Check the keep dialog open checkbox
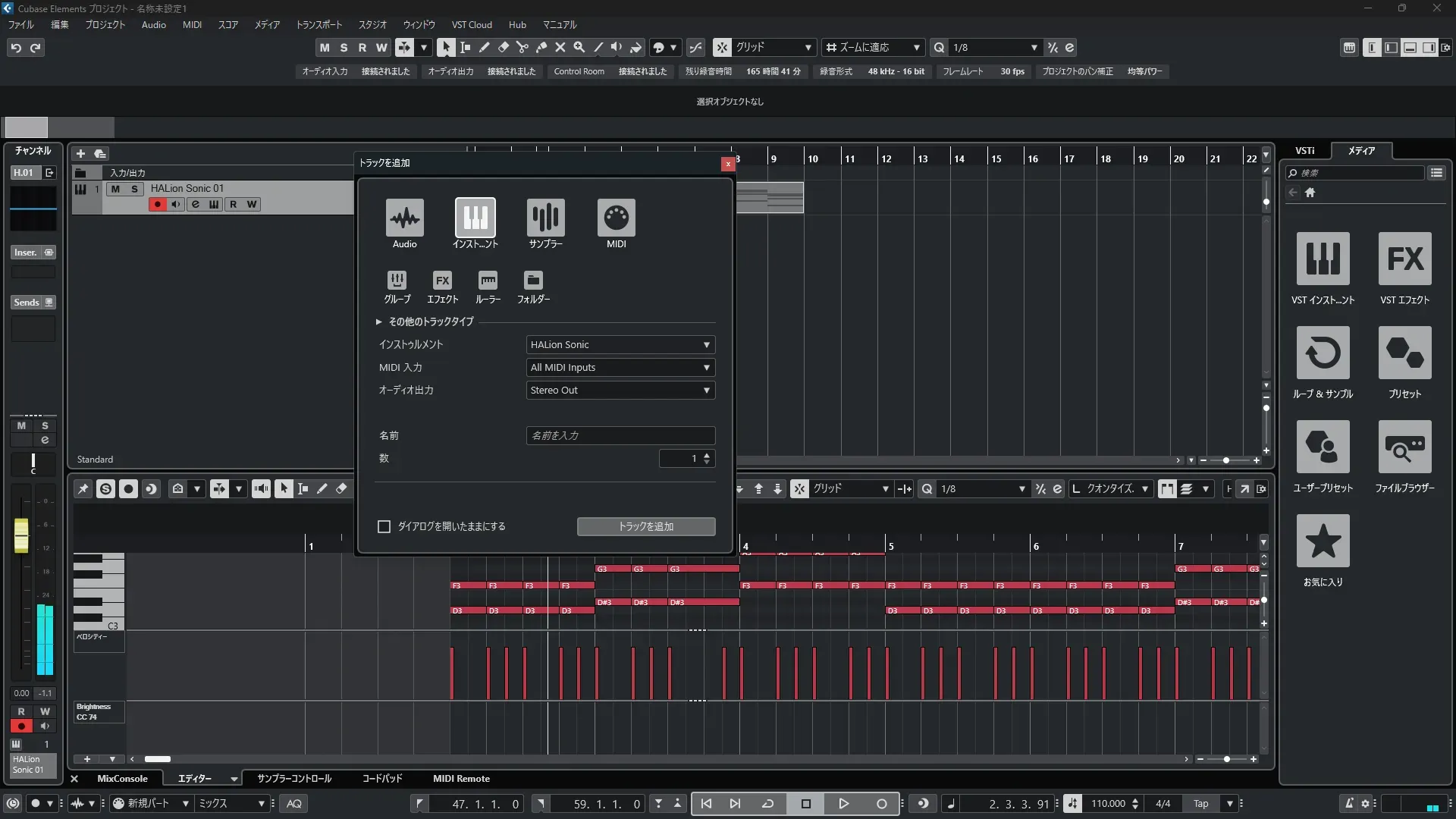Screen dimensions: 1456x819 (x=384, y=526)
